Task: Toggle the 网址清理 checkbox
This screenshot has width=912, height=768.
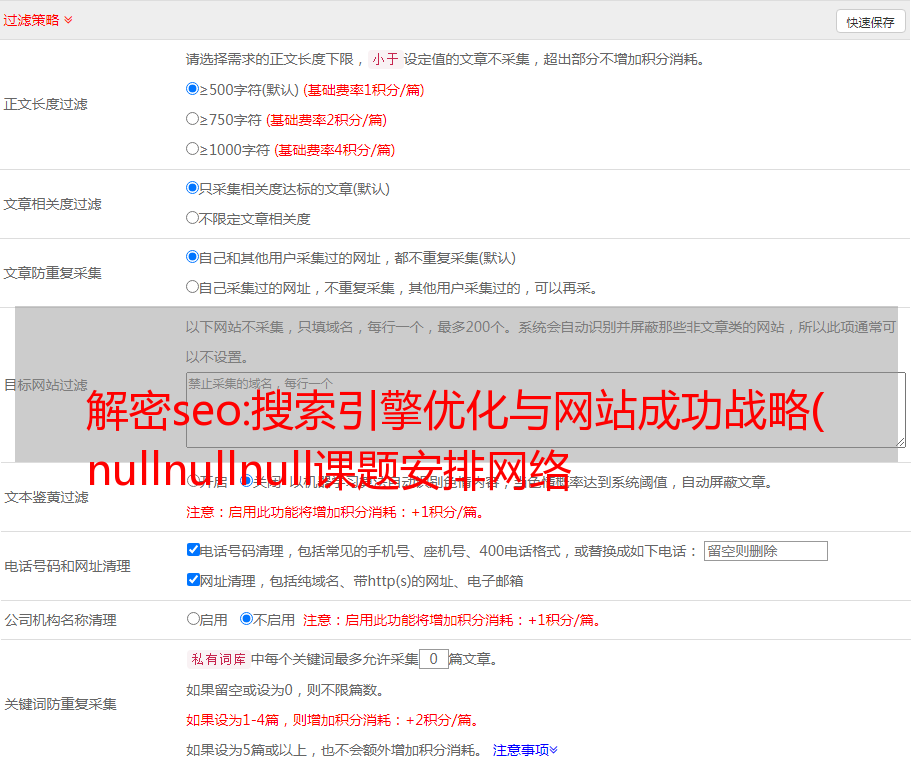Action: click(193, 580)
